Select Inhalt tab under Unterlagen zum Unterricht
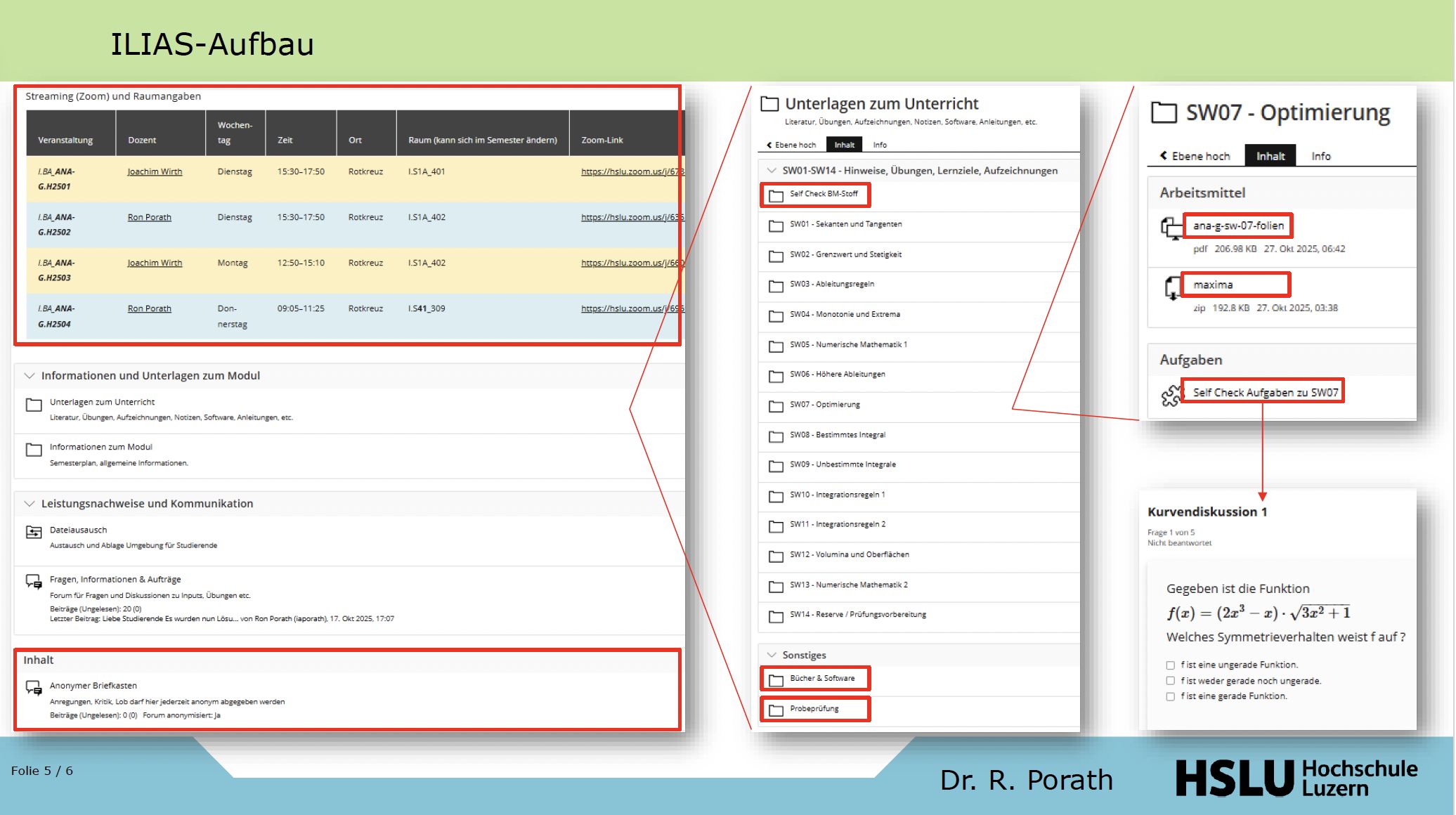This screenshot has width=1456, height=815. [844, 145]
